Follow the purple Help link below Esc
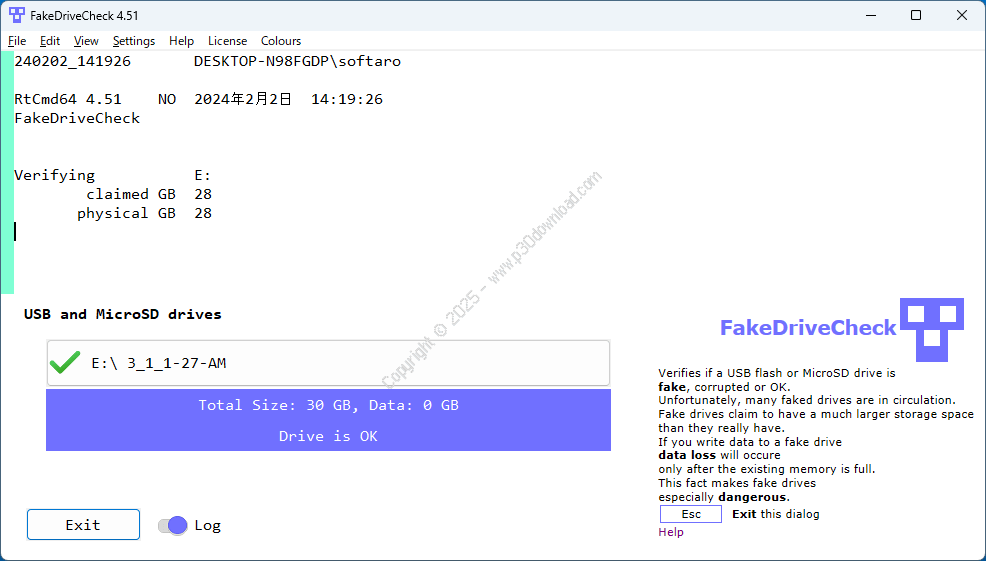The width and height of the screenshot is (986, 561). pyautogui.click(x=671, y=532)
